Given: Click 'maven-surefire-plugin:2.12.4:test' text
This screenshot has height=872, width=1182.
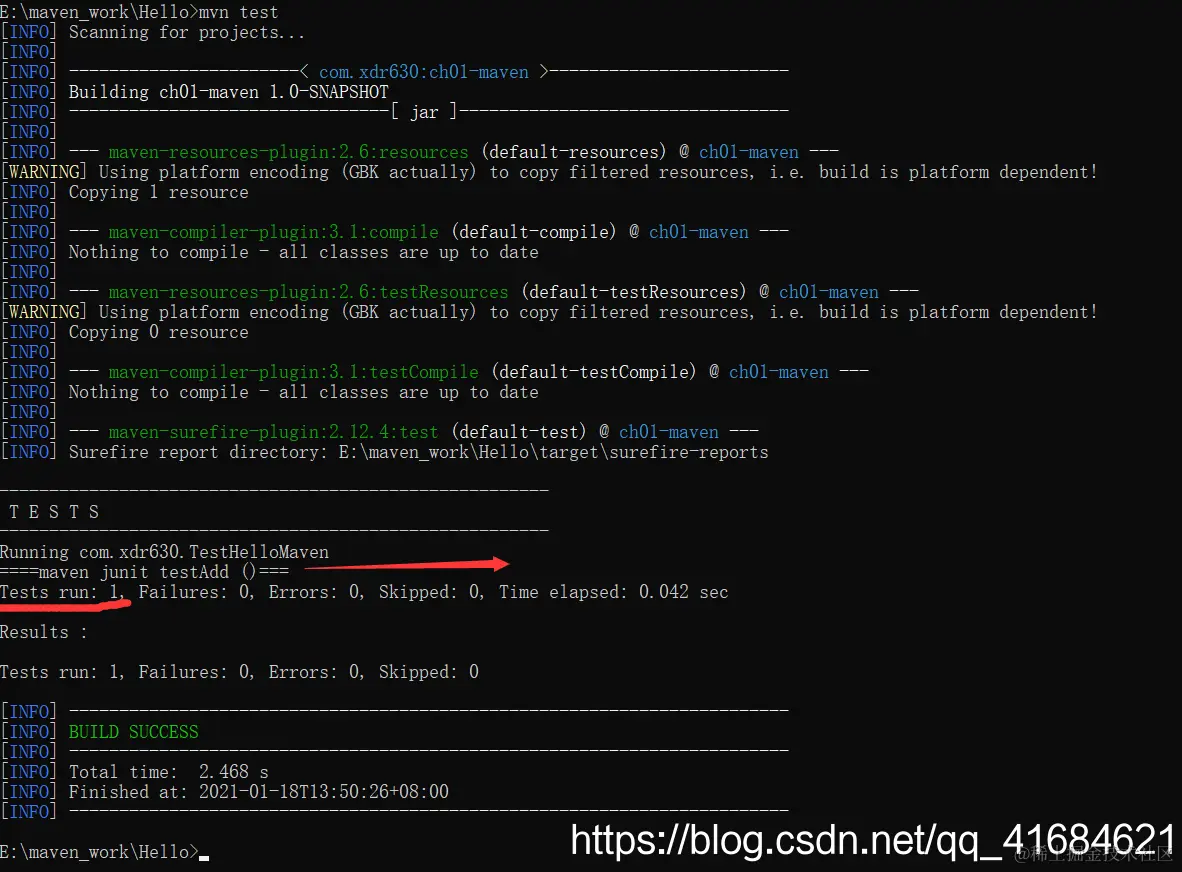Looking at the screenshot, I should click(x=274, y=432).
